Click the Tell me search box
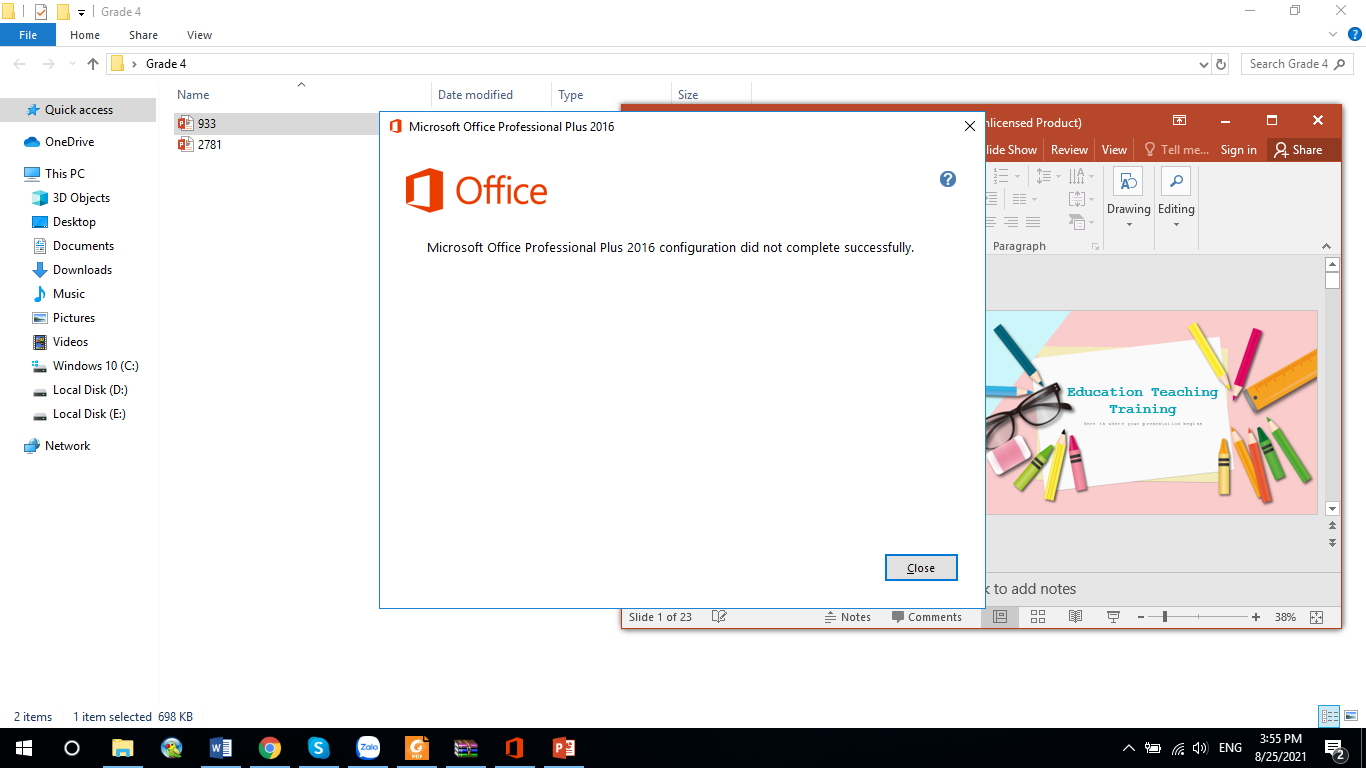The height and width of the screenshot is (768, 1366). [1176, 150]
